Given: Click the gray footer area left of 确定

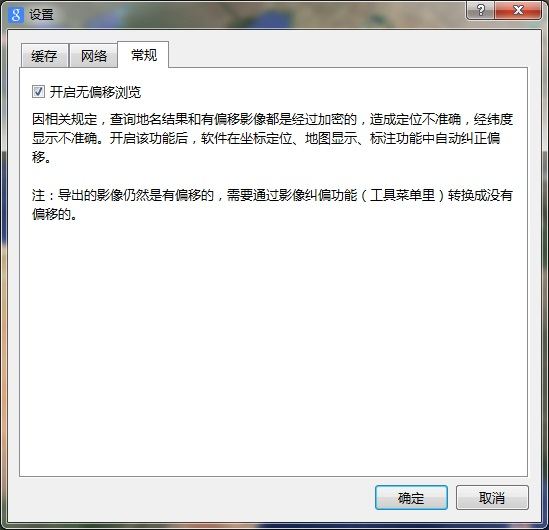Looking at the screenshot, I should tap(189, 497).
